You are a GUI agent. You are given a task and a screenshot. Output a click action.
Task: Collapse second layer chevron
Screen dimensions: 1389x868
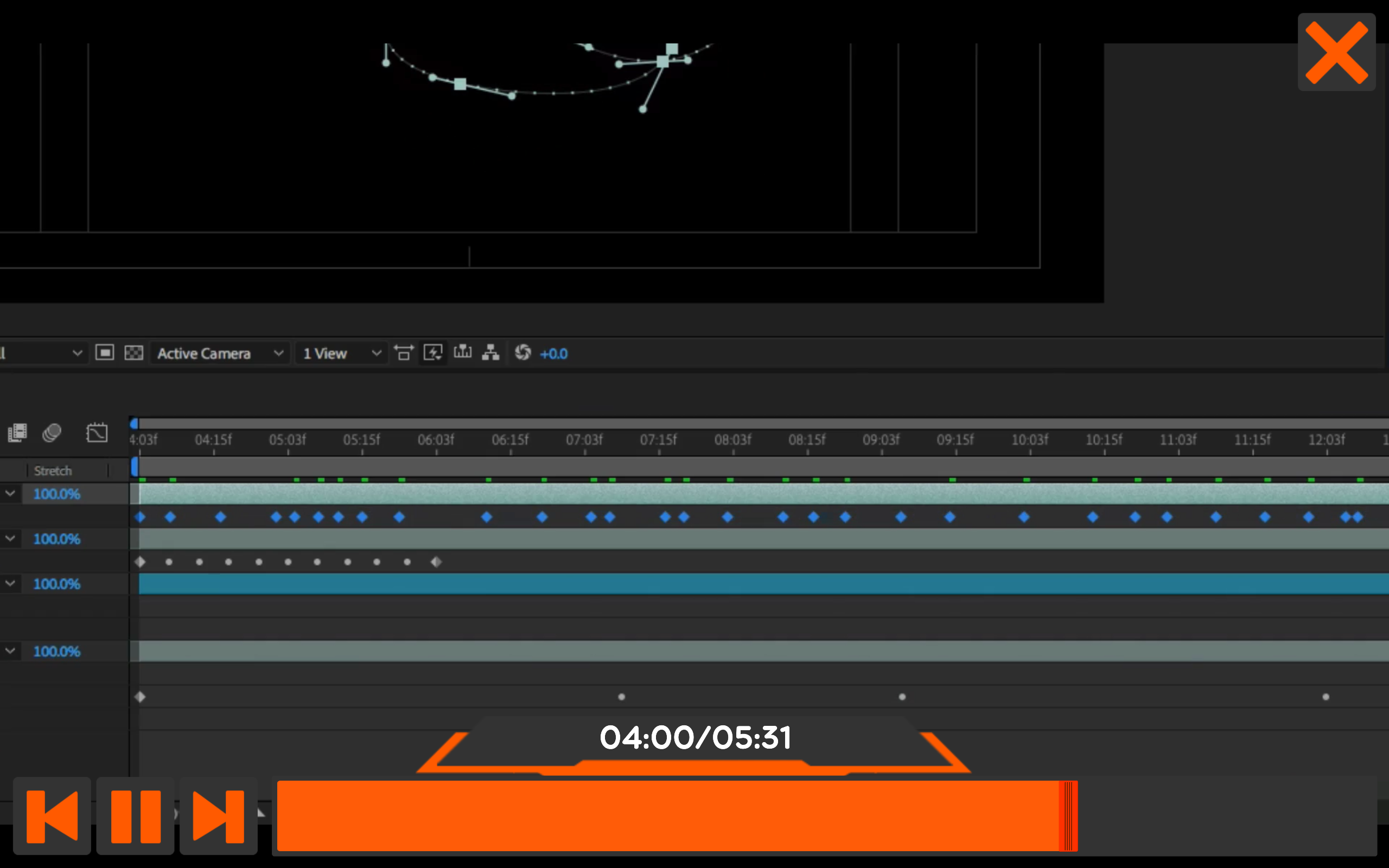coord(10,539)
